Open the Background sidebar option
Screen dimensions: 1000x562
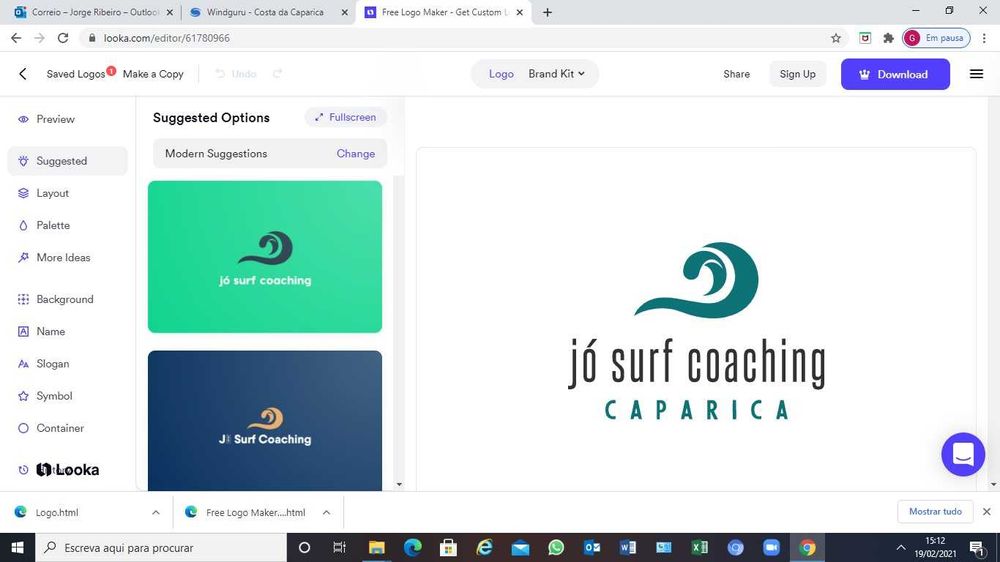pos(55,299)
